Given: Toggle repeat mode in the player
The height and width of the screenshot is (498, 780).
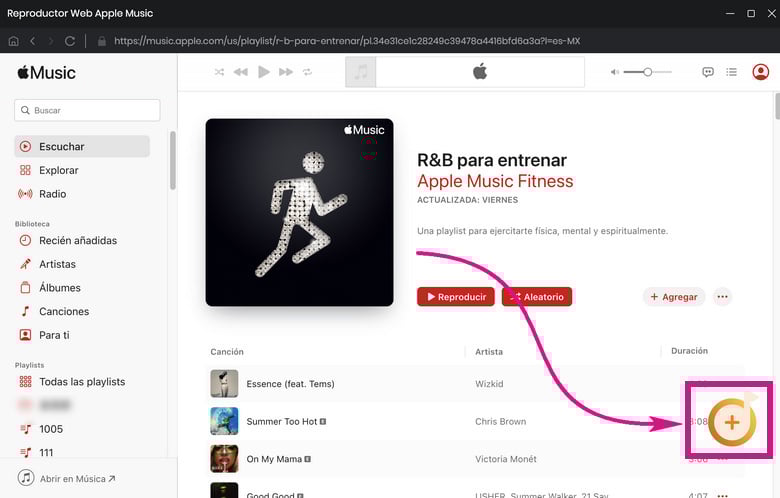Looking at the screenshot, I should coord(307,72).
